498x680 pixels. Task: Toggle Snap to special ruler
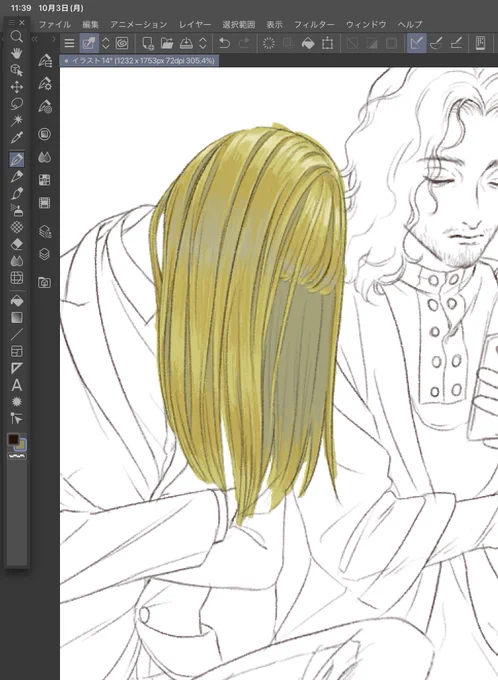pos(436,43)
